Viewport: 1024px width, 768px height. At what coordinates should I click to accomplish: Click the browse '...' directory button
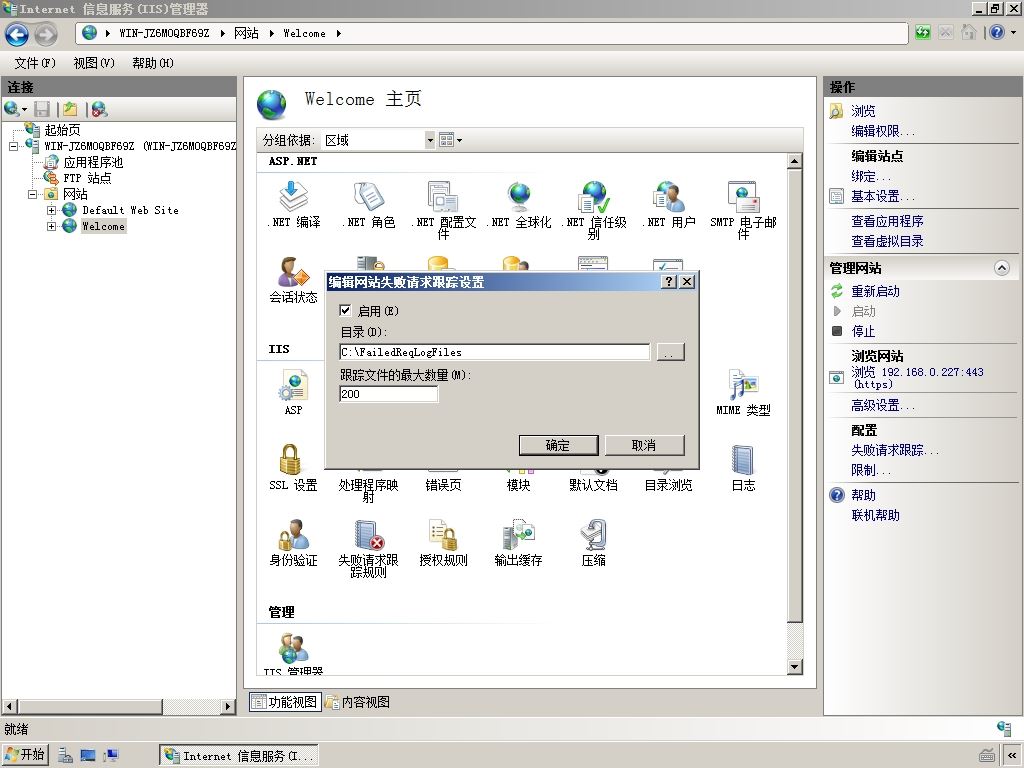(670, 352)
